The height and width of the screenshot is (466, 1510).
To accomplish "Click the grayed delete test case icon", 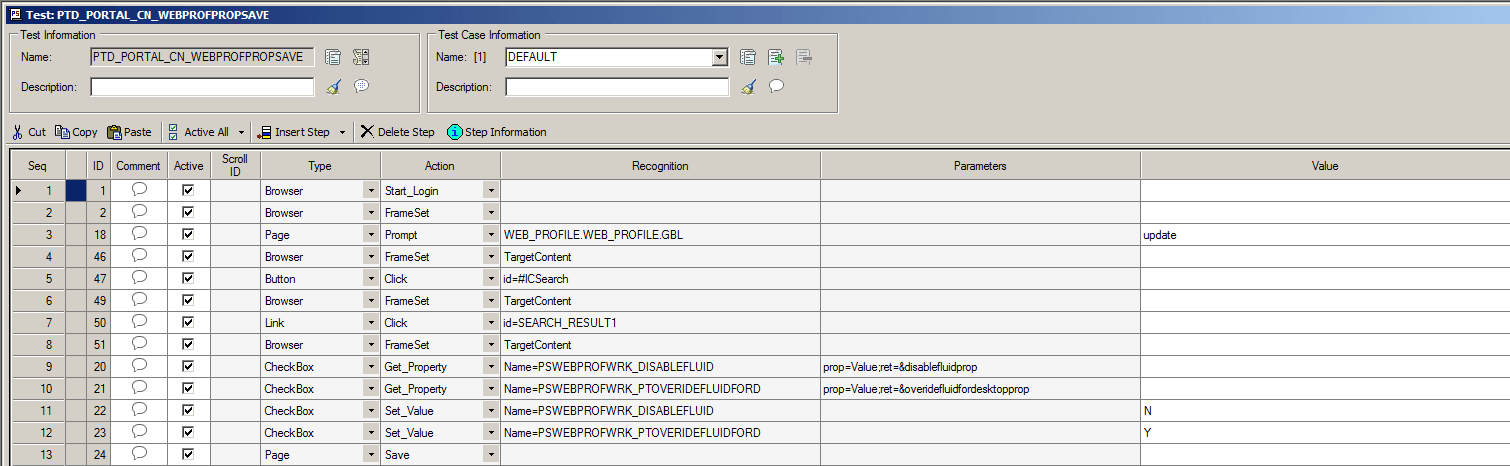I will (x=804, y=57).
